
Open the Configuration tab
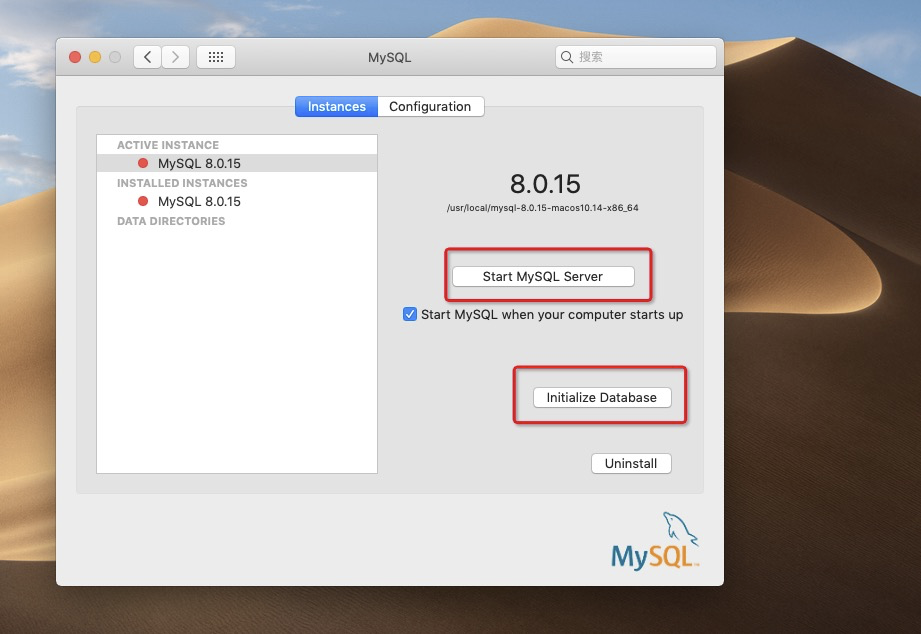pyautogui.click(x=431, y=106)
